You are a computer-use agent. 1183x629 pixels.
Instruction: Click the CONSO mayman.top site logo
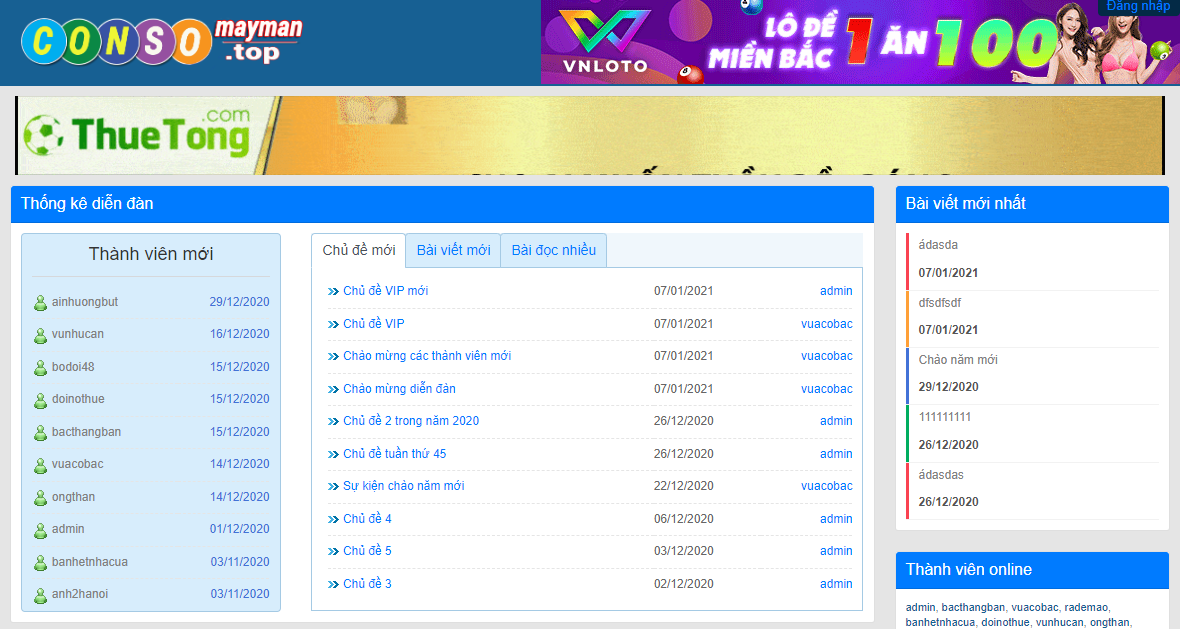162,41
